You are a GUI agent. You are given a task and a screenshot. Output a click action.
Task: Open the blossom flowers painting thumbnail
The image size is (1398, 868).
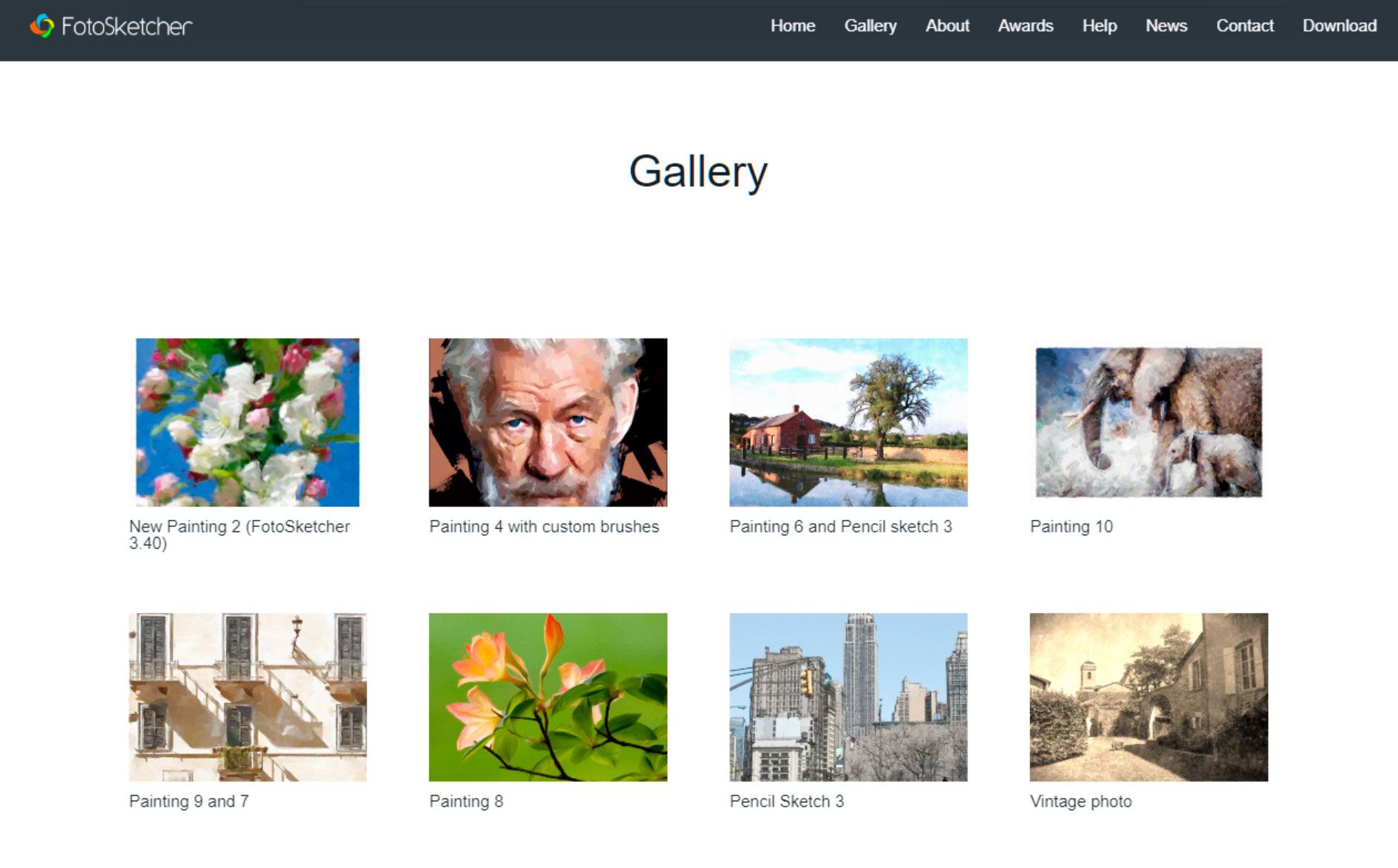(x=248, y=422)
